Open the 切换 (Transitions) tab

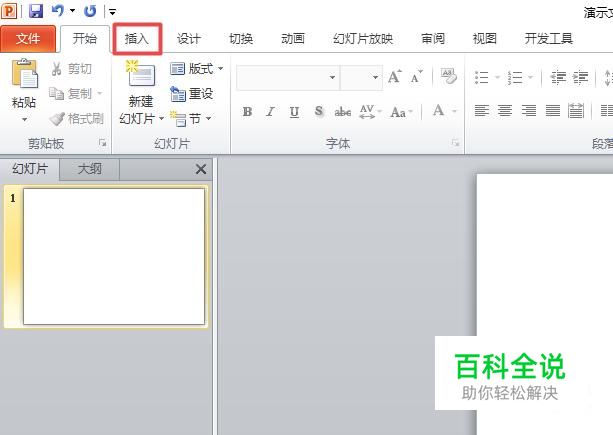241,39
